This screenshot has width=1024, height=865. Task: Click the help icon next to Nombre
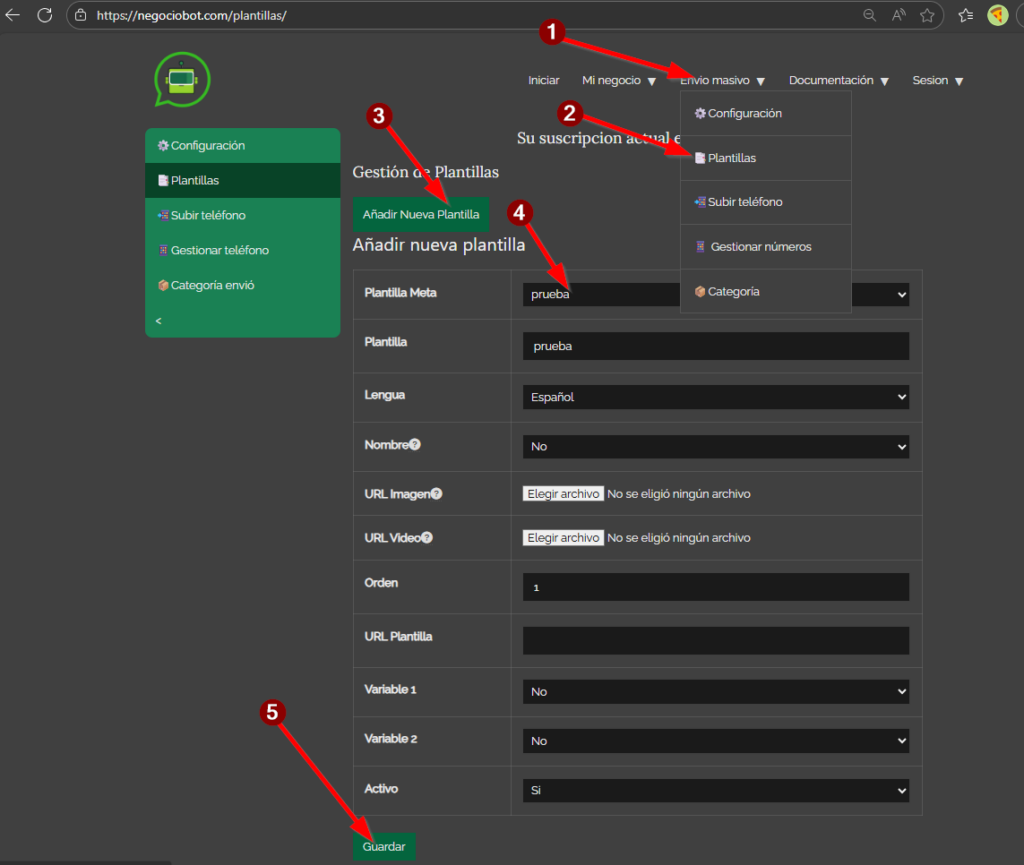(415, 445)
